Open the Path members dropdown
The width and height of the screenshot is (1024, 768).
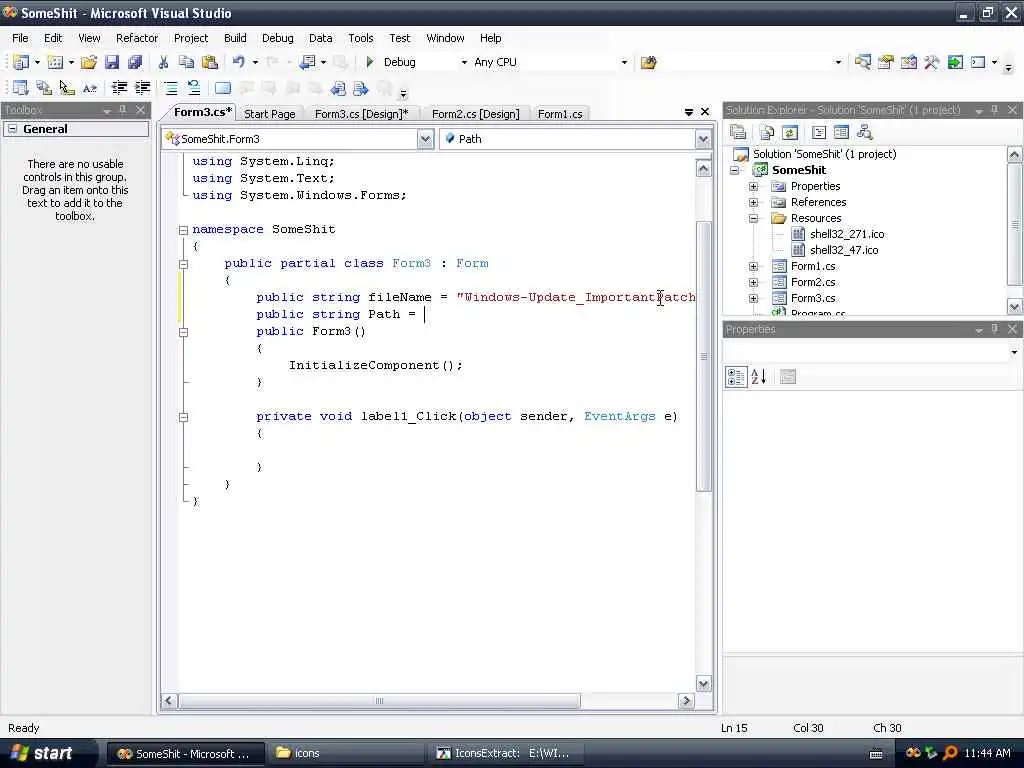[x=703, y=139]
